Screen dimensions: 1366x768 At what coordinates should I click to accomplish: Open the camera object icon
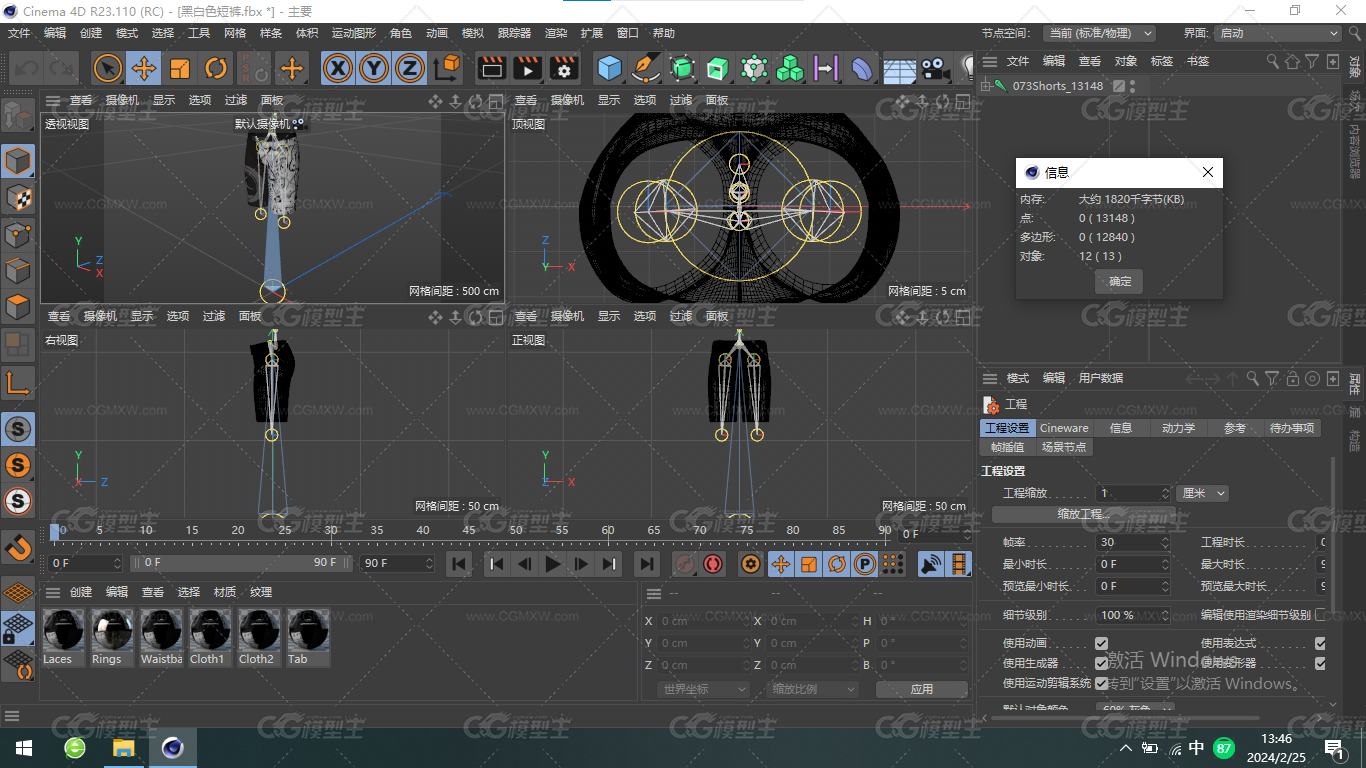point(935,68)
